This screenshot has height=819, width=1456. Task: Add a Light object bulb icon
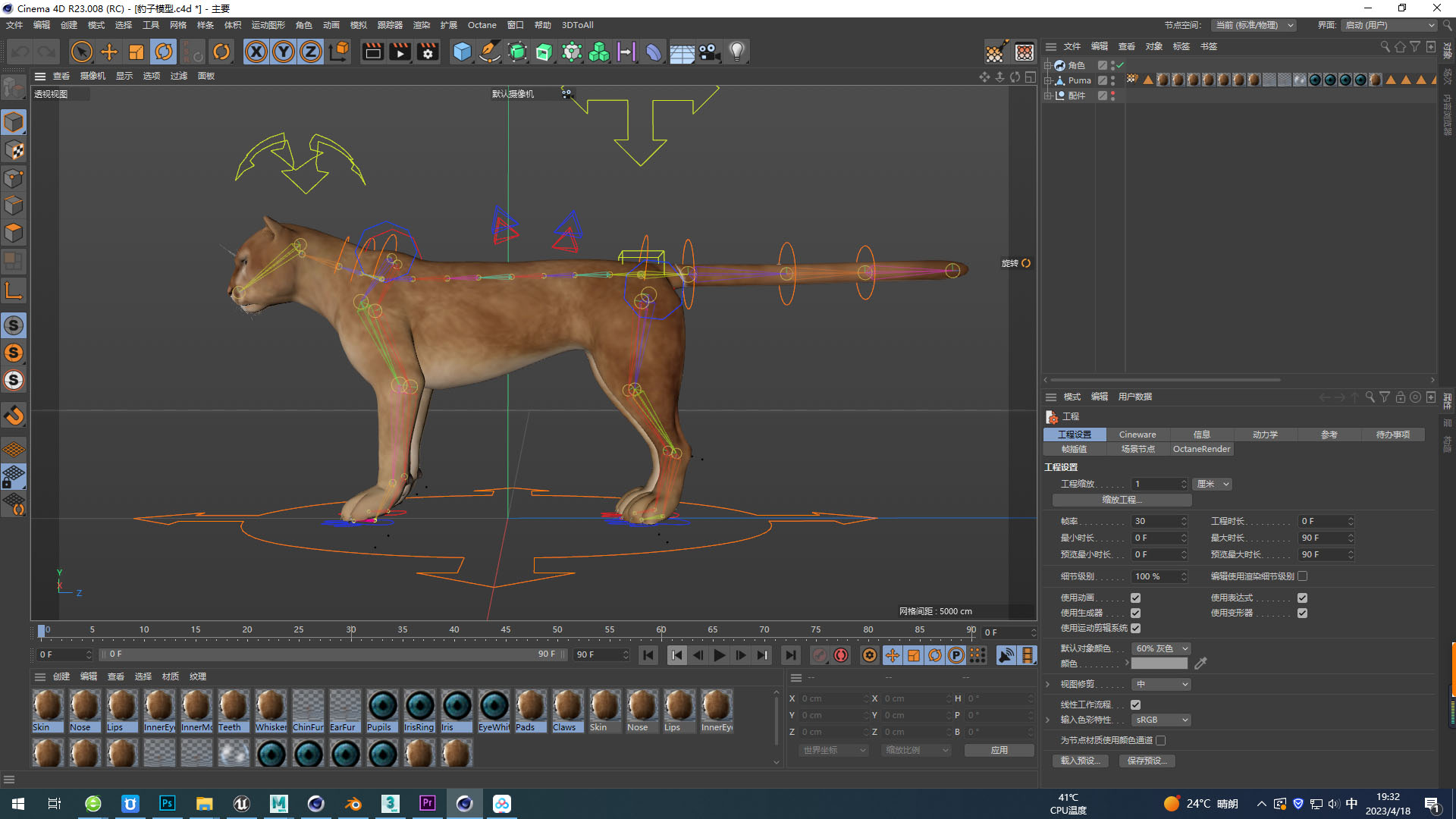(736, 52)
